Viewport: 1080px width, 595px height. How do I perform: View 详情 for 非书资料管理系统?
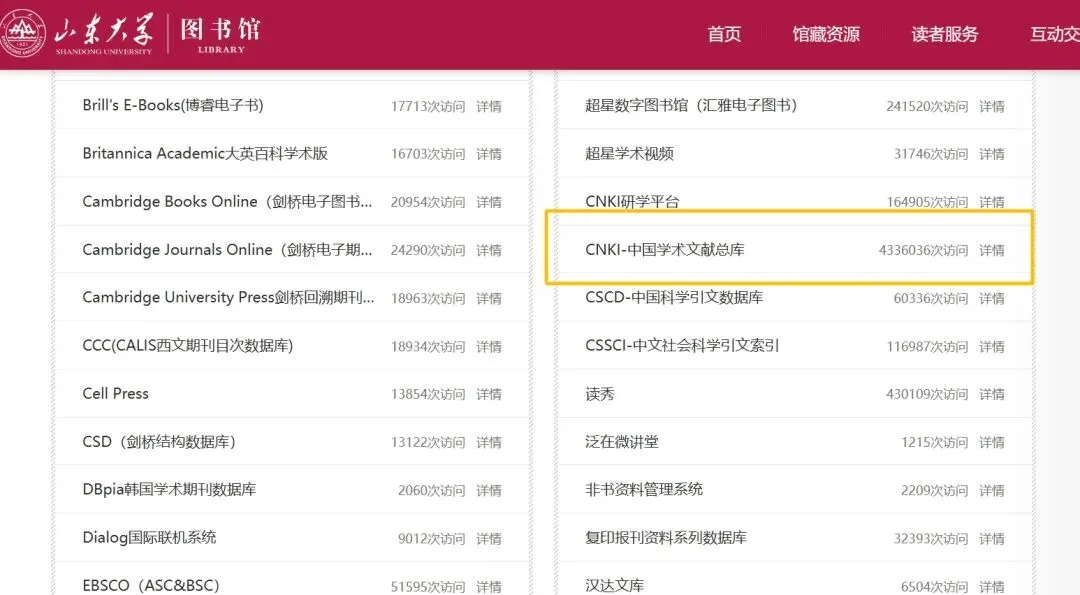(992, 490)
